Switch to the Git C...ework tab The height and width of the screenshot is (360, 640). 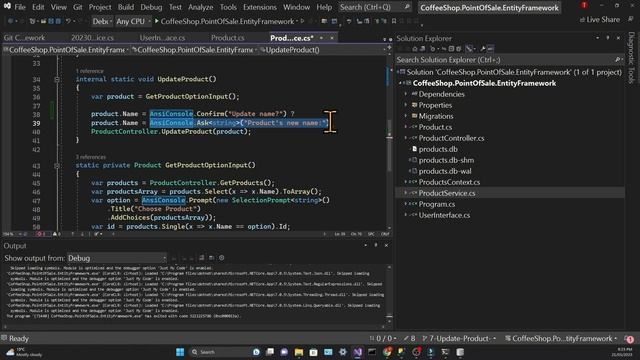click(x=24, y=38)
